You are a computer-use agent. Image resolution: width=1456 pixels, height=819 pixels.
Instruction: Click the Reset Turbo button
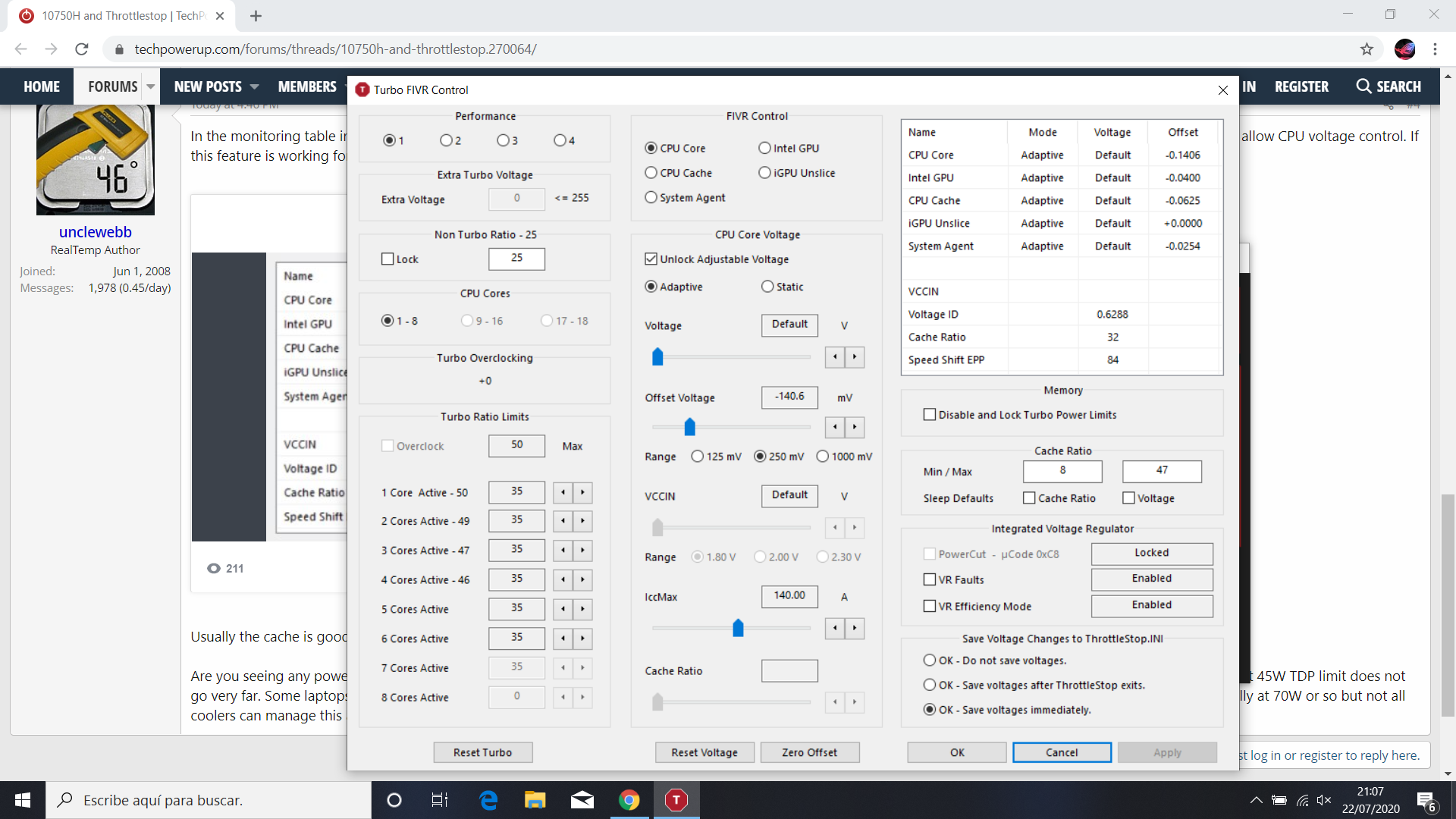pos(483,752)
